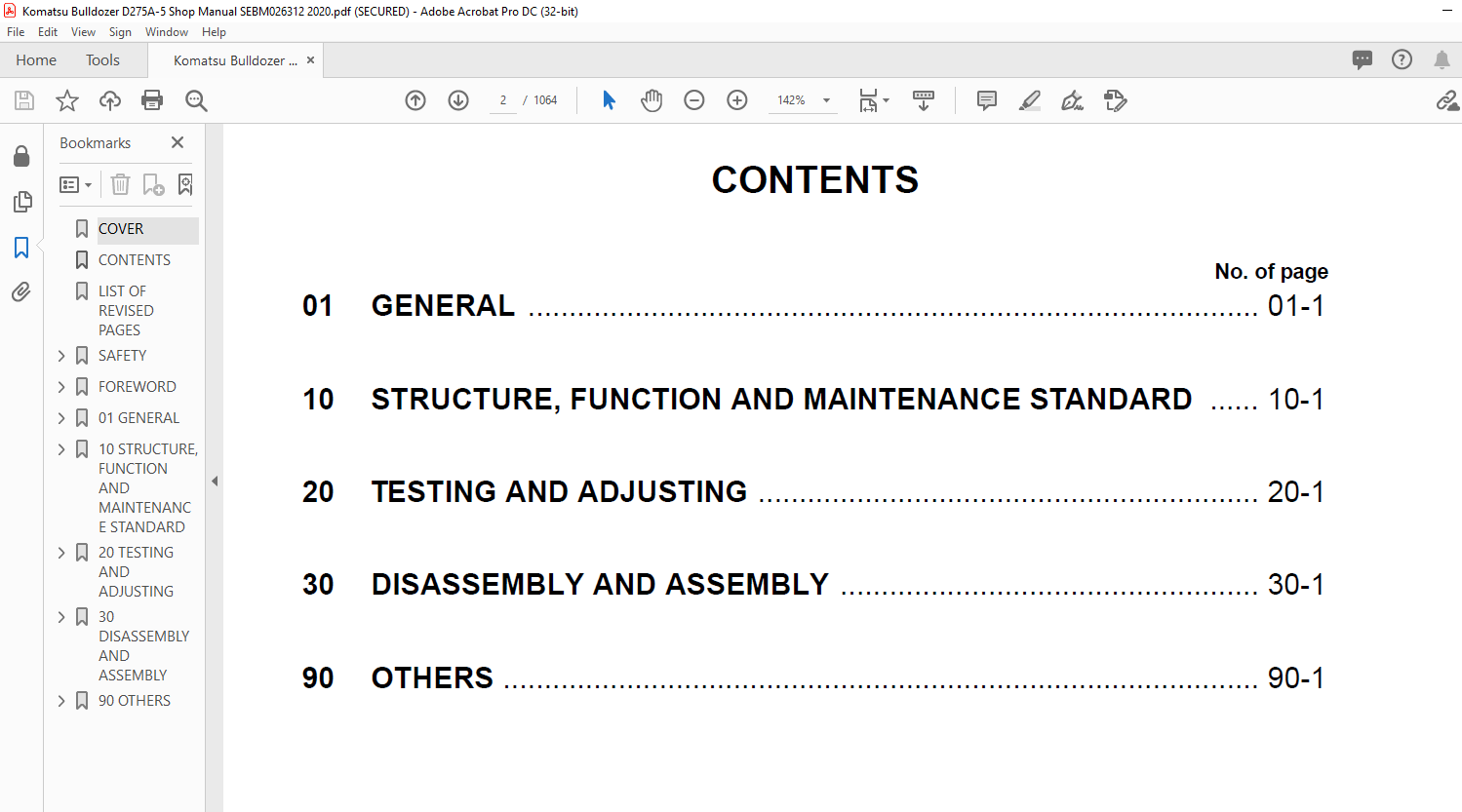Screen dimensions: 1462x812
Task: Add document to starred with the star icon
Action: (67, 100)
